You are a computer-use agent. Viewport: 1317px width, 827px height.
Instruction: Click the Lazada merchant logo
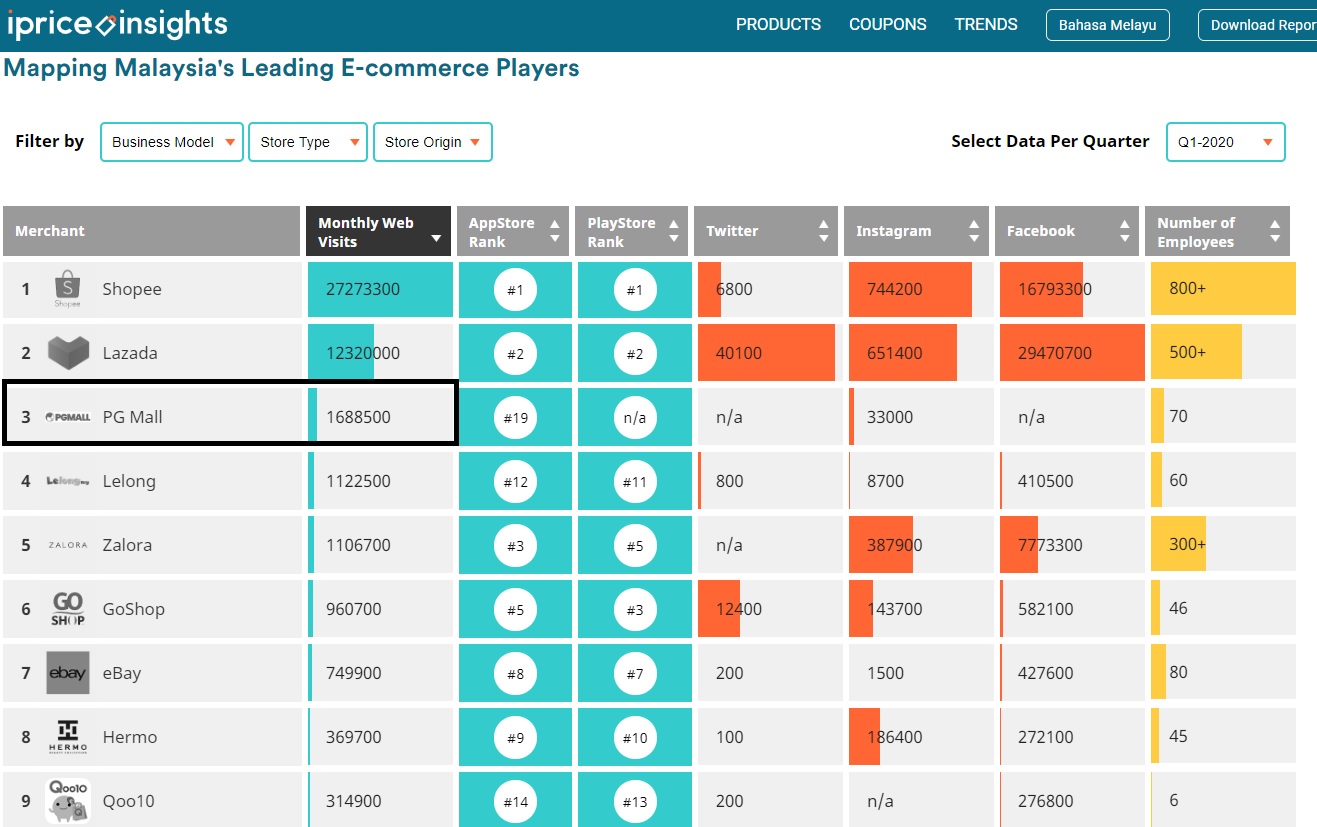point(67,353)
